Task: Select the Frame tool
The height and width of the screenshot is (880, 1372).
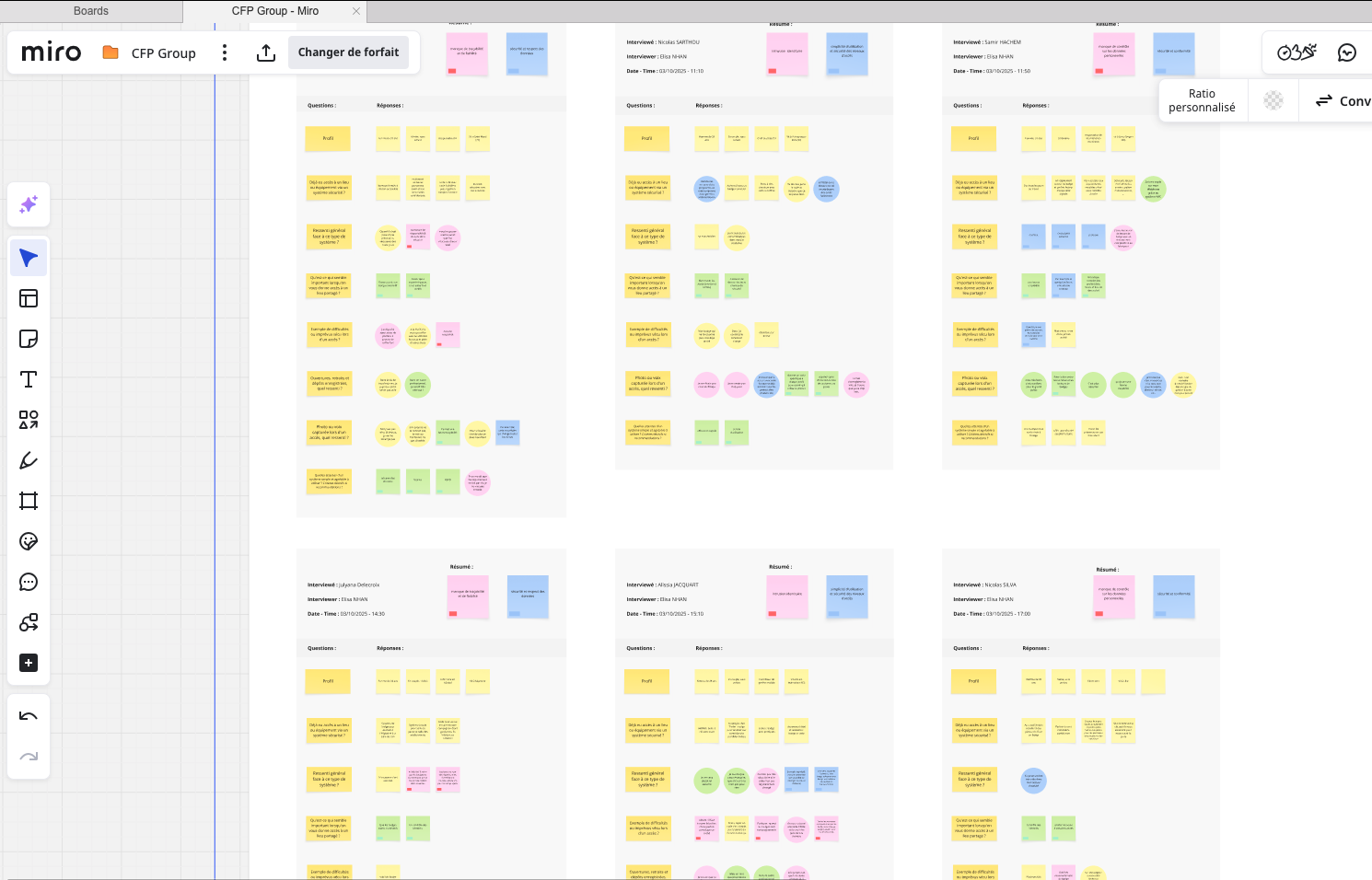Action: click(x=29, y=501)
